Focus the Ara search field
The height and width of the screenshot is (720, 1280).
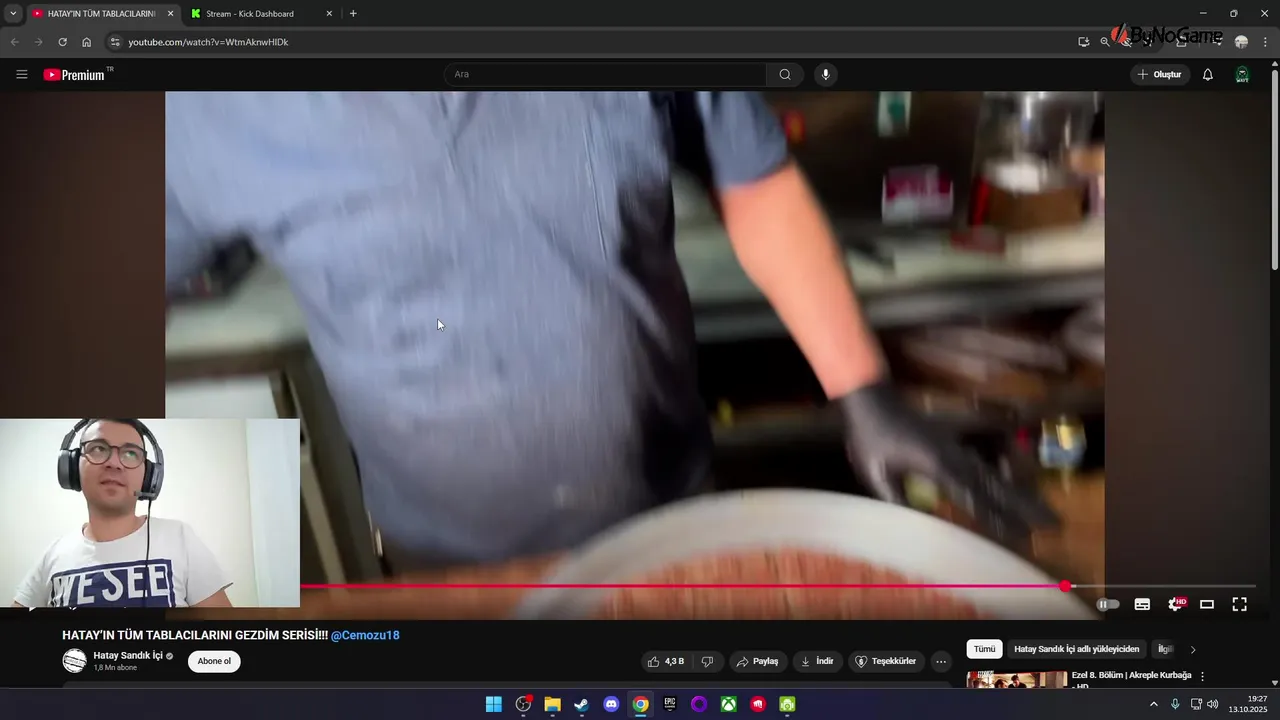[x=606, y=74]
